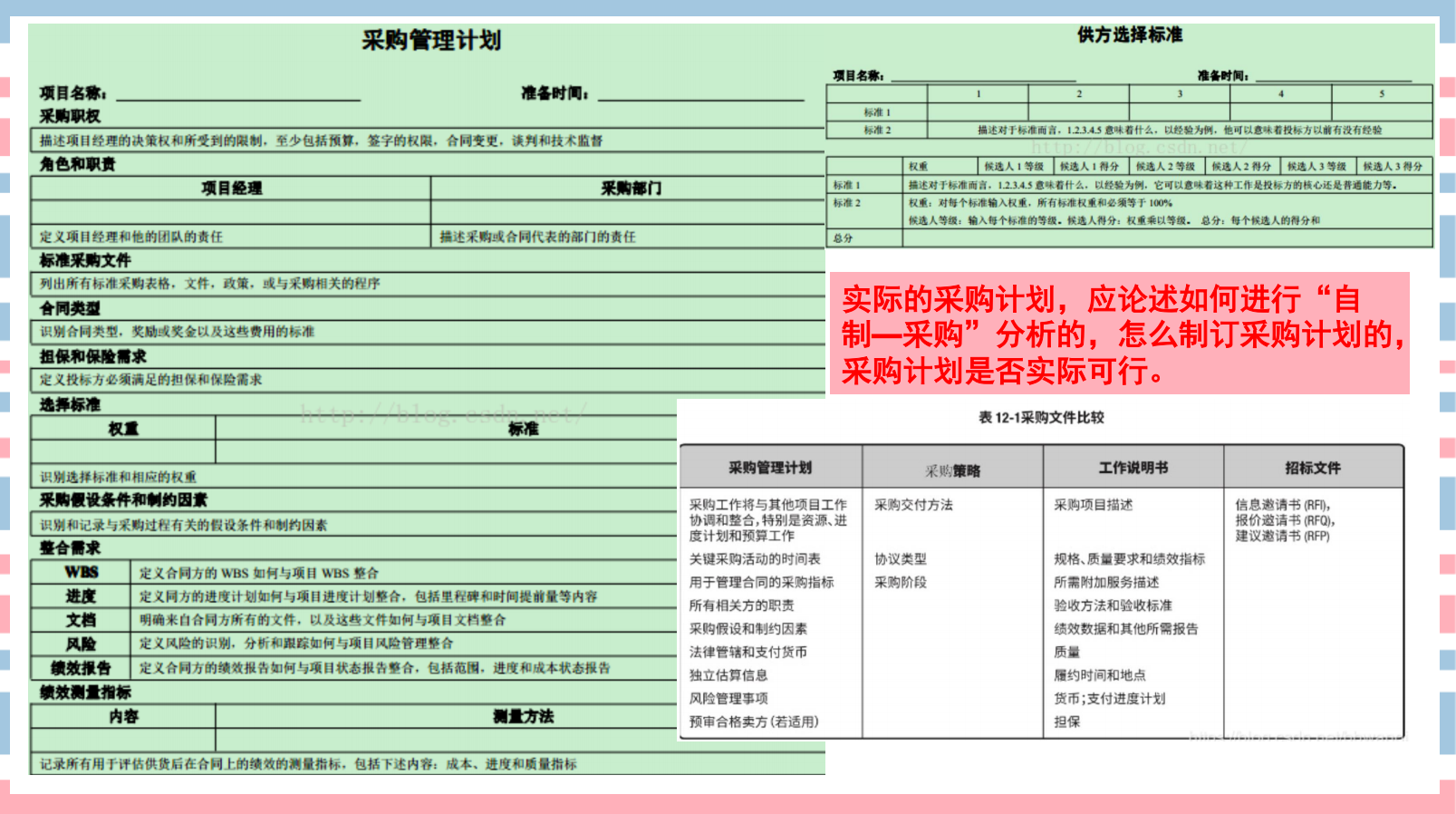Image resolution: width=1456 pixels, height=814 pixels.
Task: Select the text '定义项目经理和他的团队的责任'
Action: click(131, 237)
